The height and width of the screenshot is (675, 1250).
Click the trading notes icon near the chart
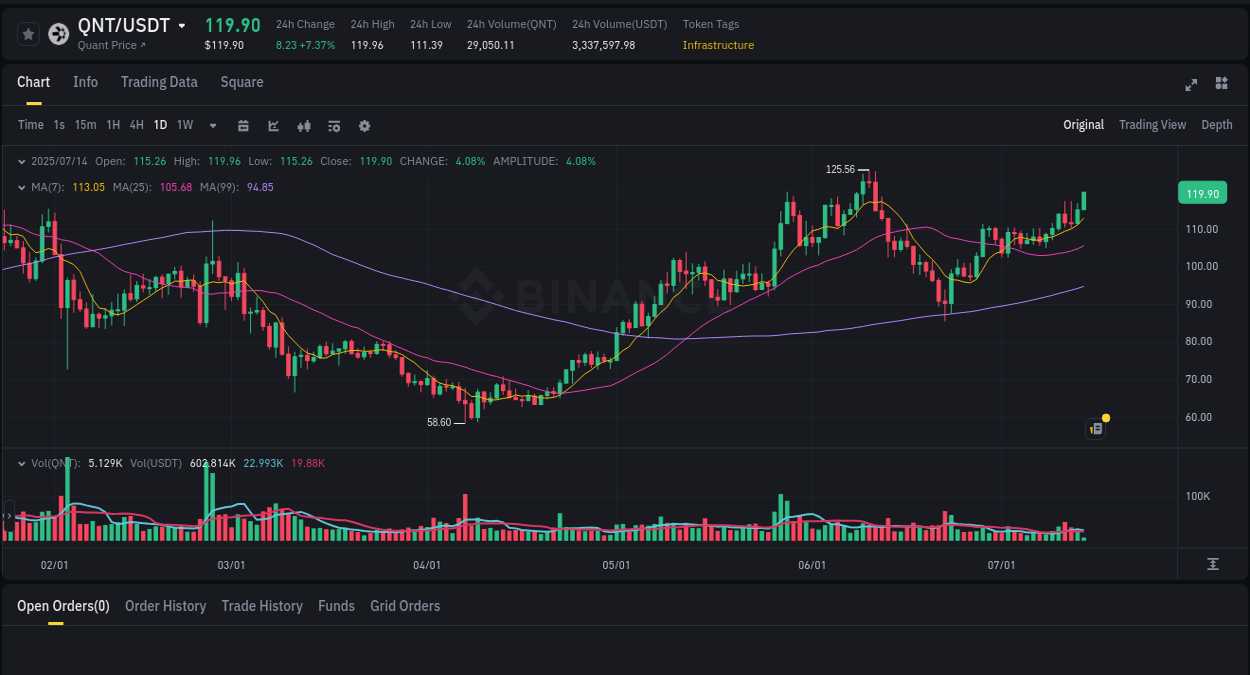point(1095,428)
